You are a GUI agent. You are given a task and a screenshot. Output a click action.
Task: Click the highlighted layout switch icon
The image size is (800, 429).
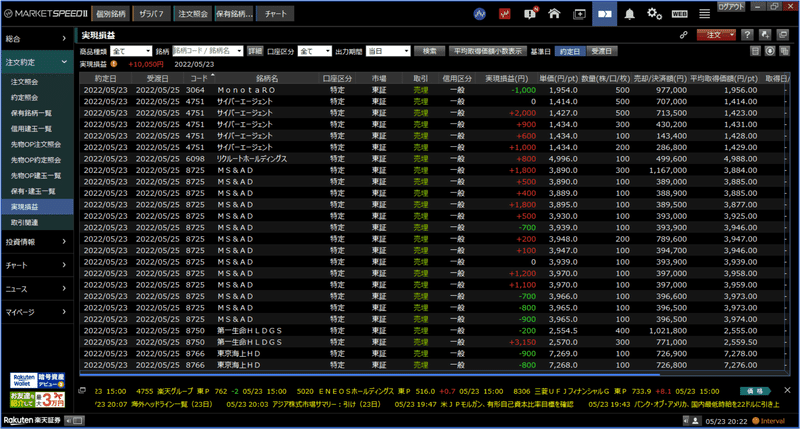[x=605, y=14]
